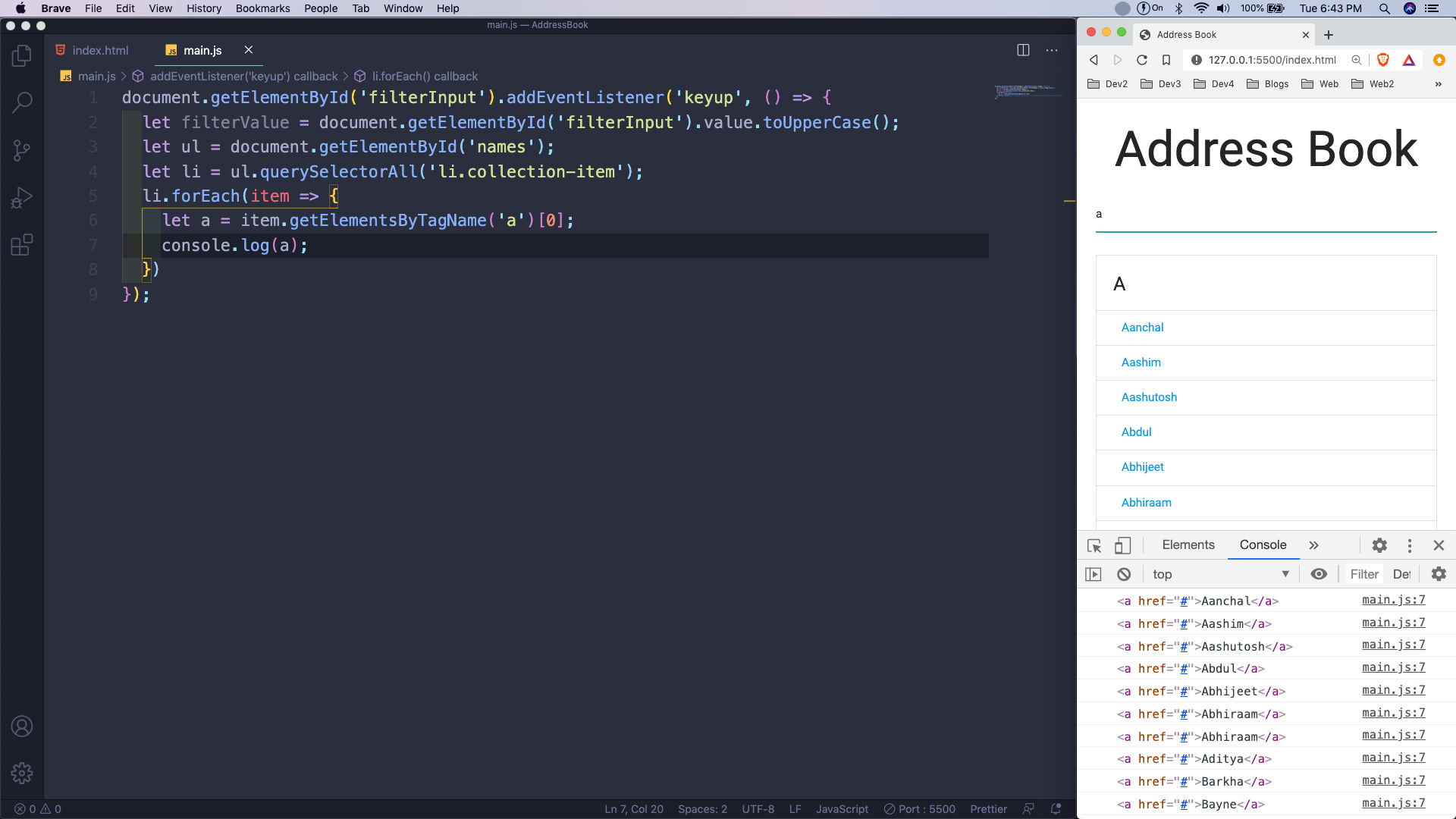Open the Bookmarks menu
Image resolution: width=1456 pixels, height=819 pixels.
(x=262, y=8)
